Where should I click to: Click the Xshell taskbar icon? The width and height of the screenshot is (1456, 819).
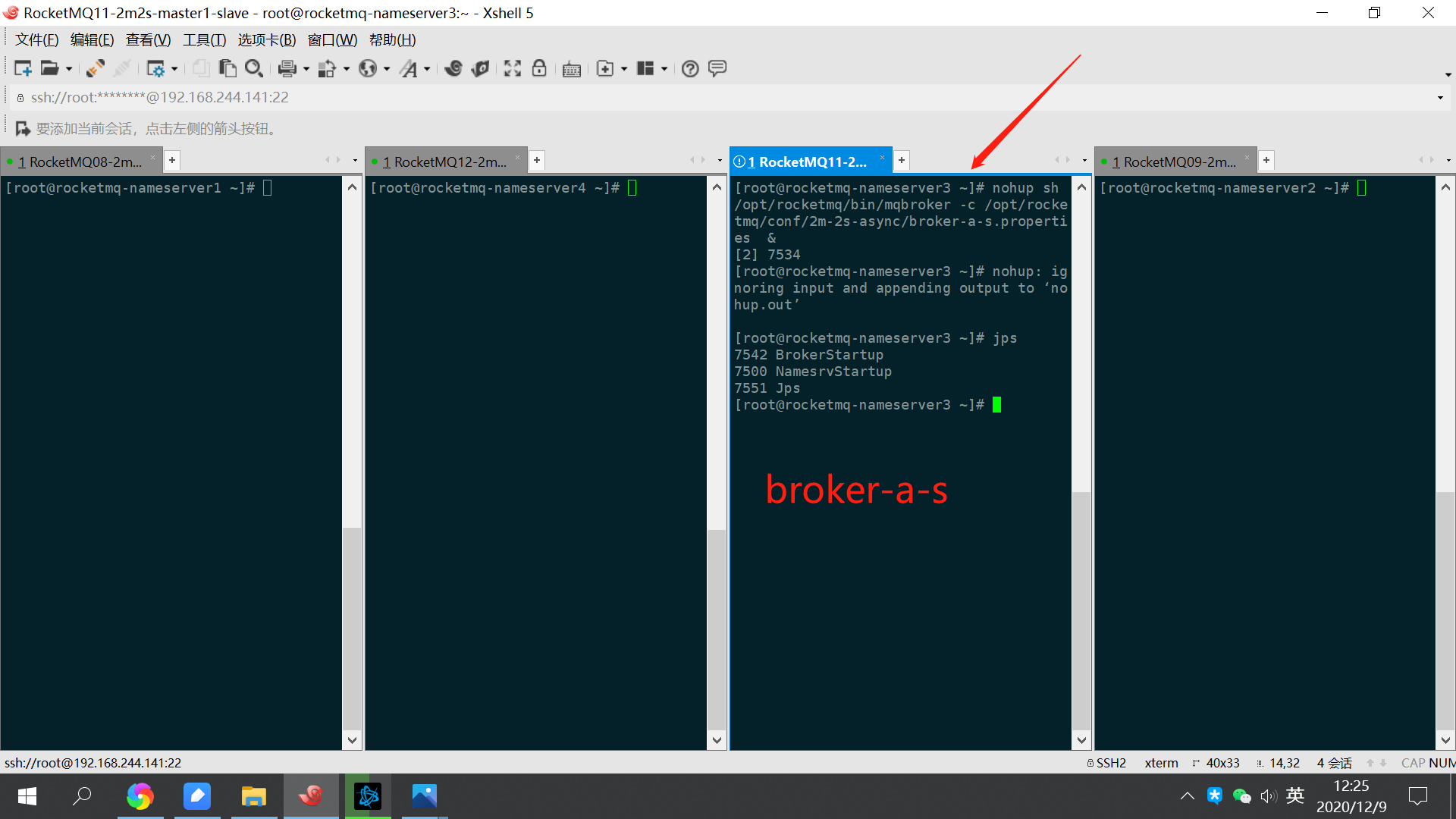311,796
